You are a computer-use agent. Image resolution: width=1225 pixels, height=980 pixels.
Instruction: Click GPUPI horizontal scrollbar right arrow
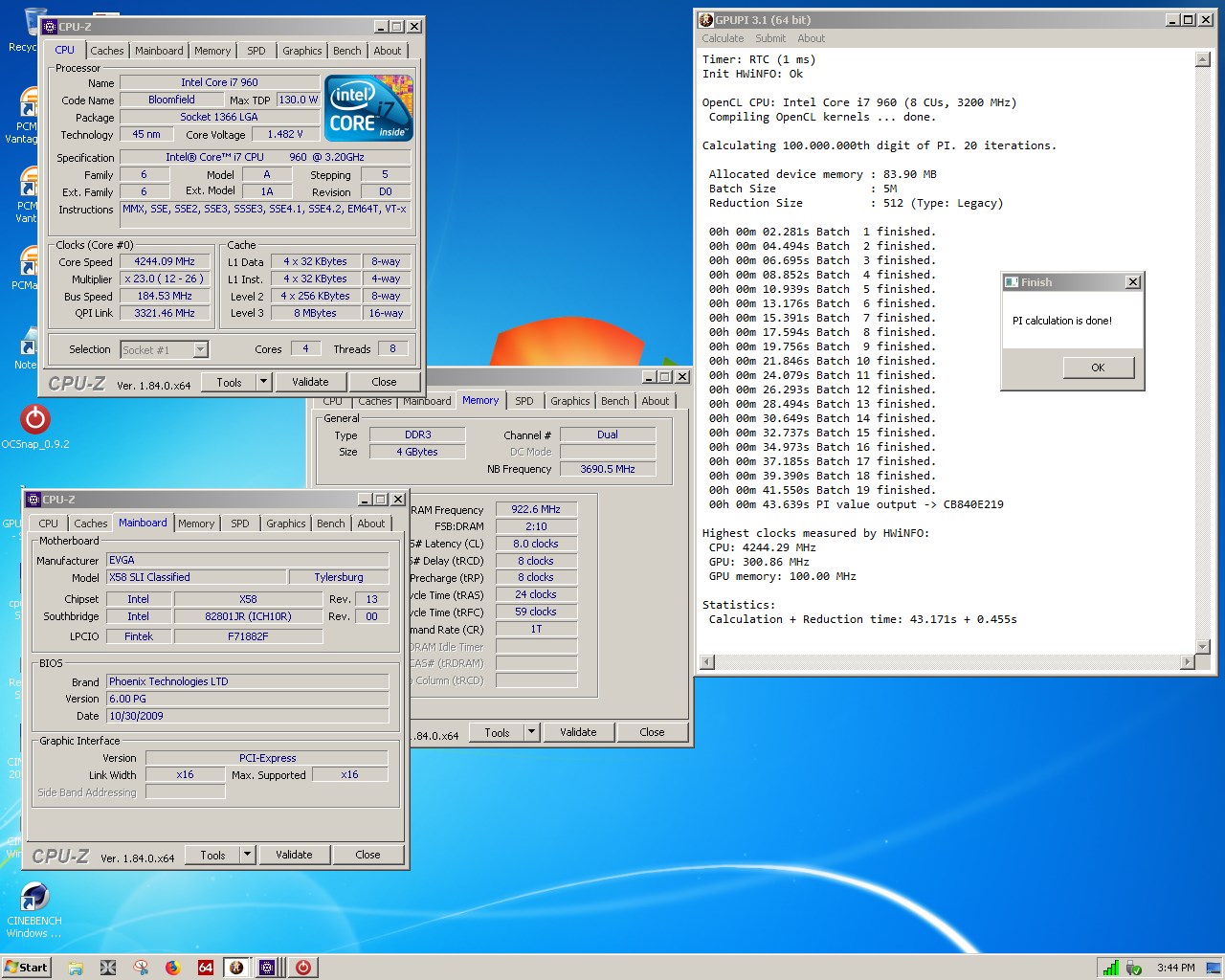pyautogui.click(x=1188, y=662)
